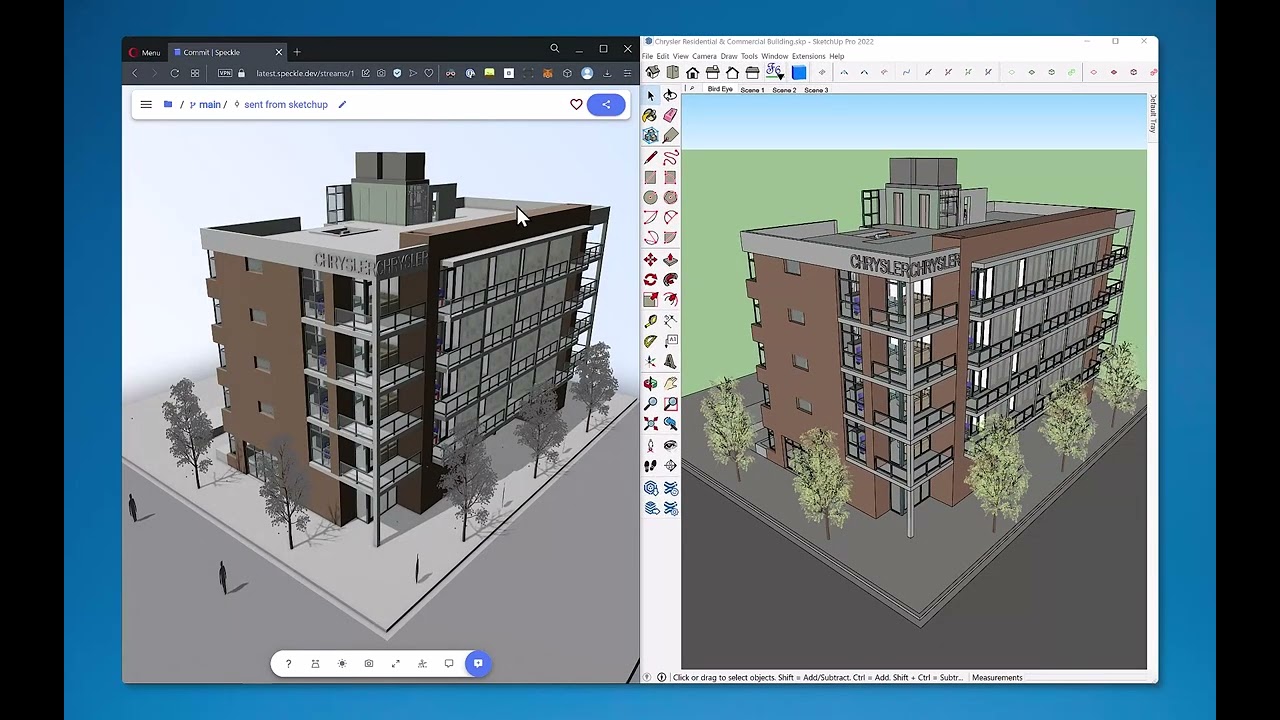Reload the Speckle page

click(175, 73)
